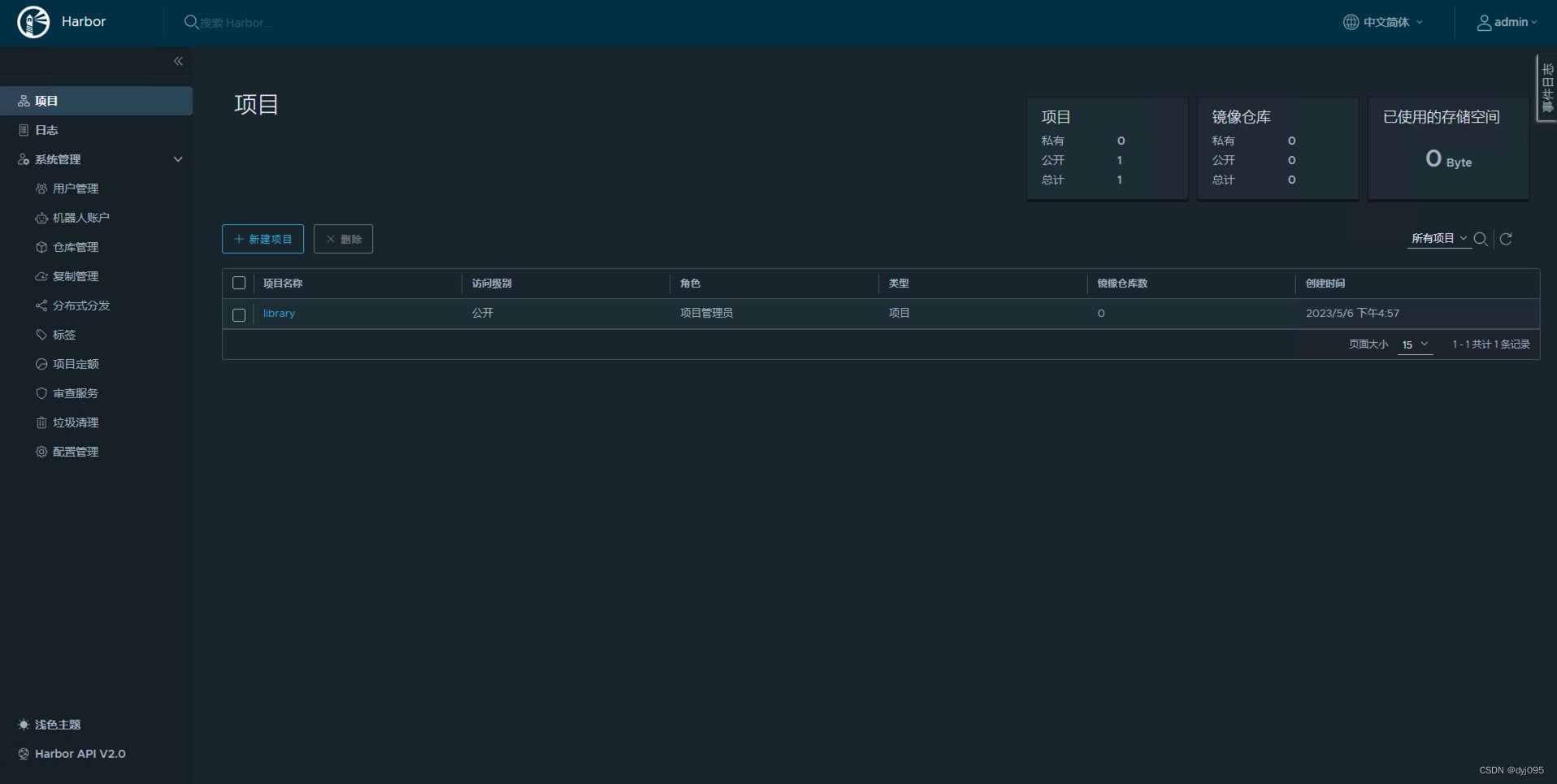Open the vertical side tab at right edge
Screen dimensions: 1557x784
(x=1547, y=89)
